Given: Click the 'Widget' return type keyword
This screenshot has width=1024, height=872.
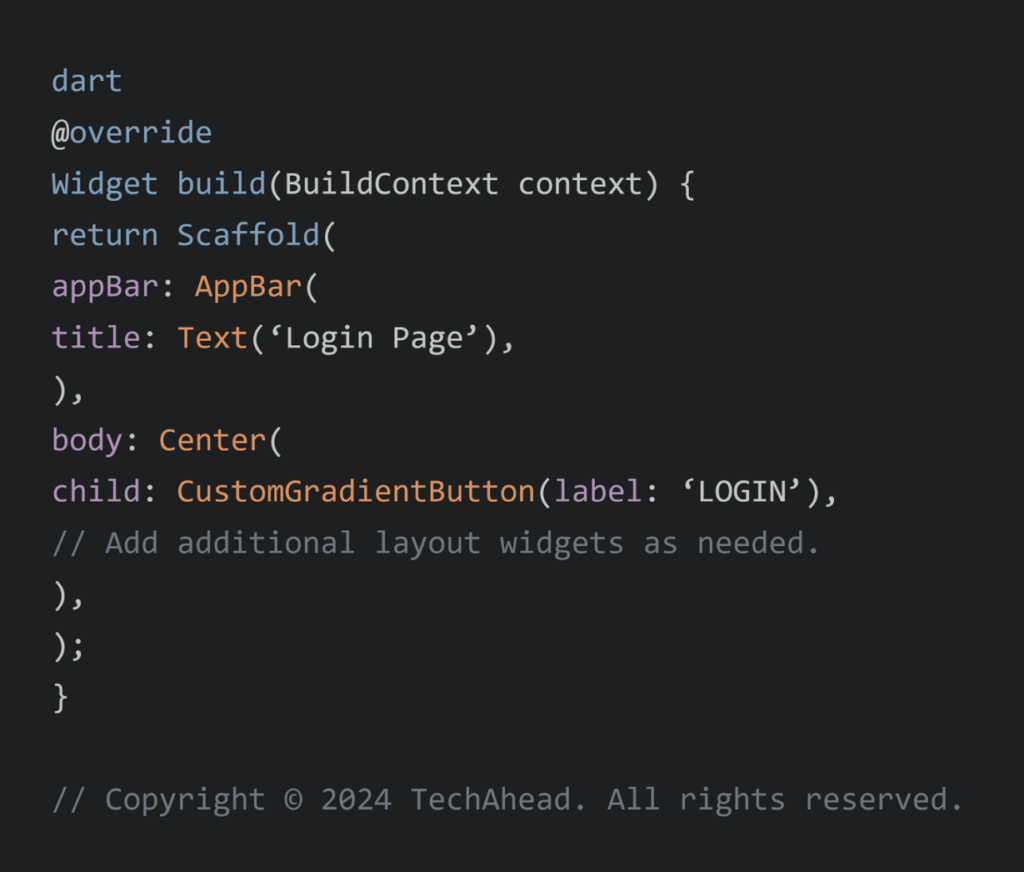Looking at the screenshot, I should tap(104, 184).
